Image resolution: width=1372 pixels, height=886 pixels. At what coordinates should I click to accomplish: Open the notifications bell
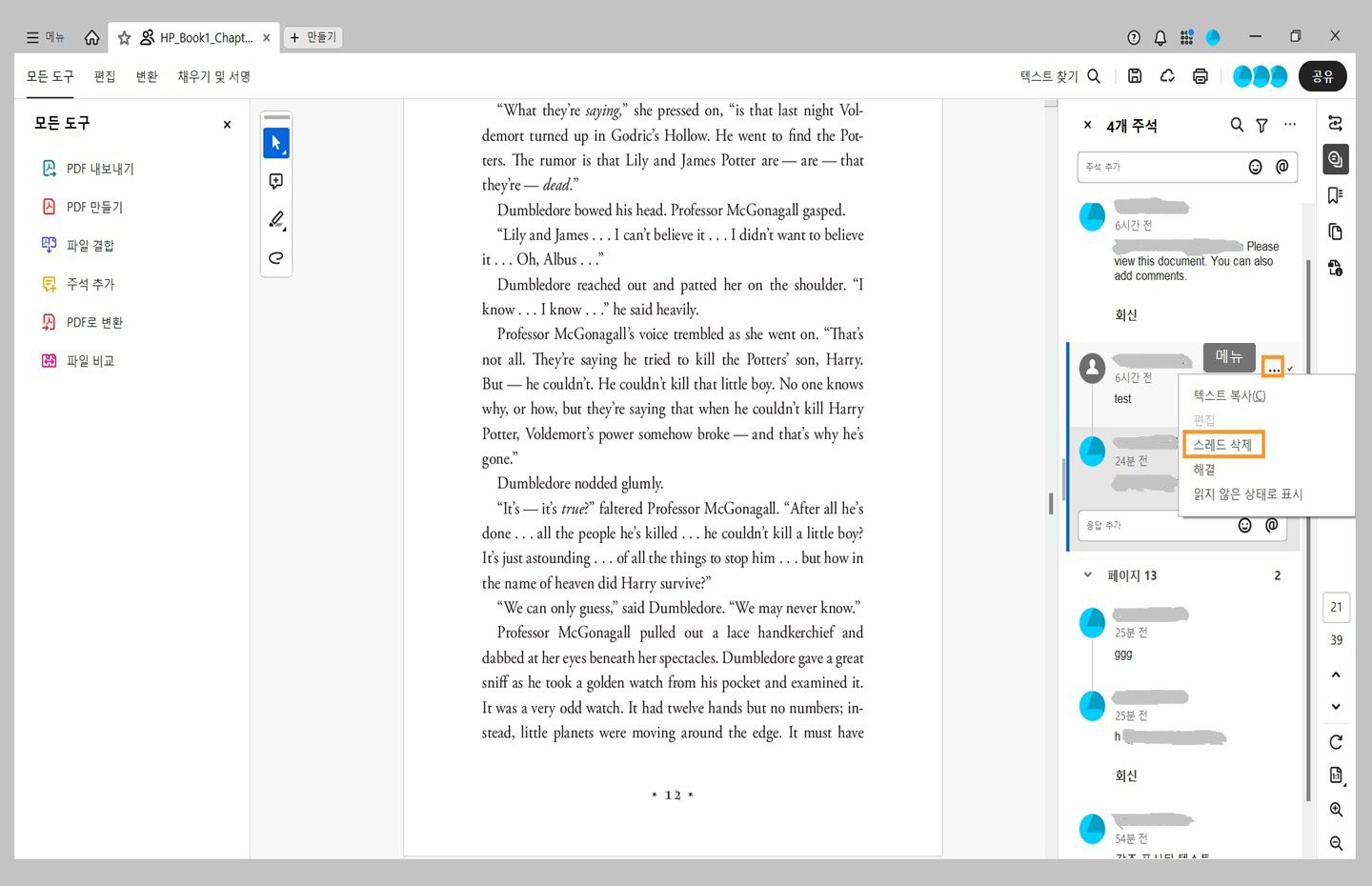[x=1160, y=38]
